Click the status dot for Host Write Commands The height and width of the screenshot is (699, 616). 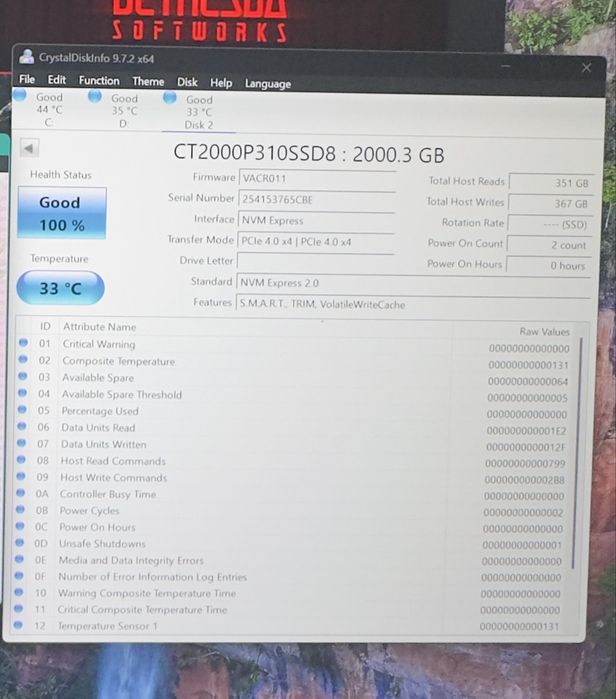pyautogui.click(x=21, y=476)
